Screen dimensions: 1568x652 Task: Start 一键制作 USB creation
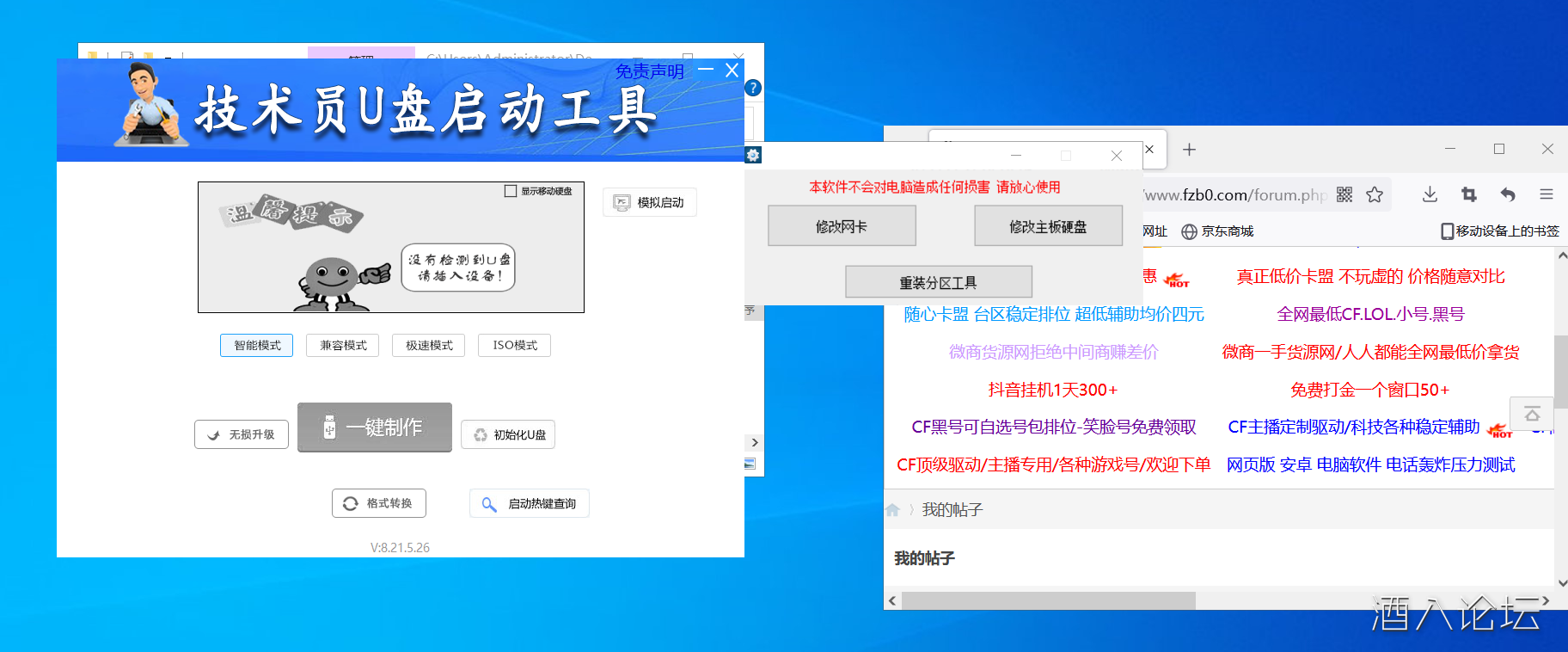[x=375, y=427]
